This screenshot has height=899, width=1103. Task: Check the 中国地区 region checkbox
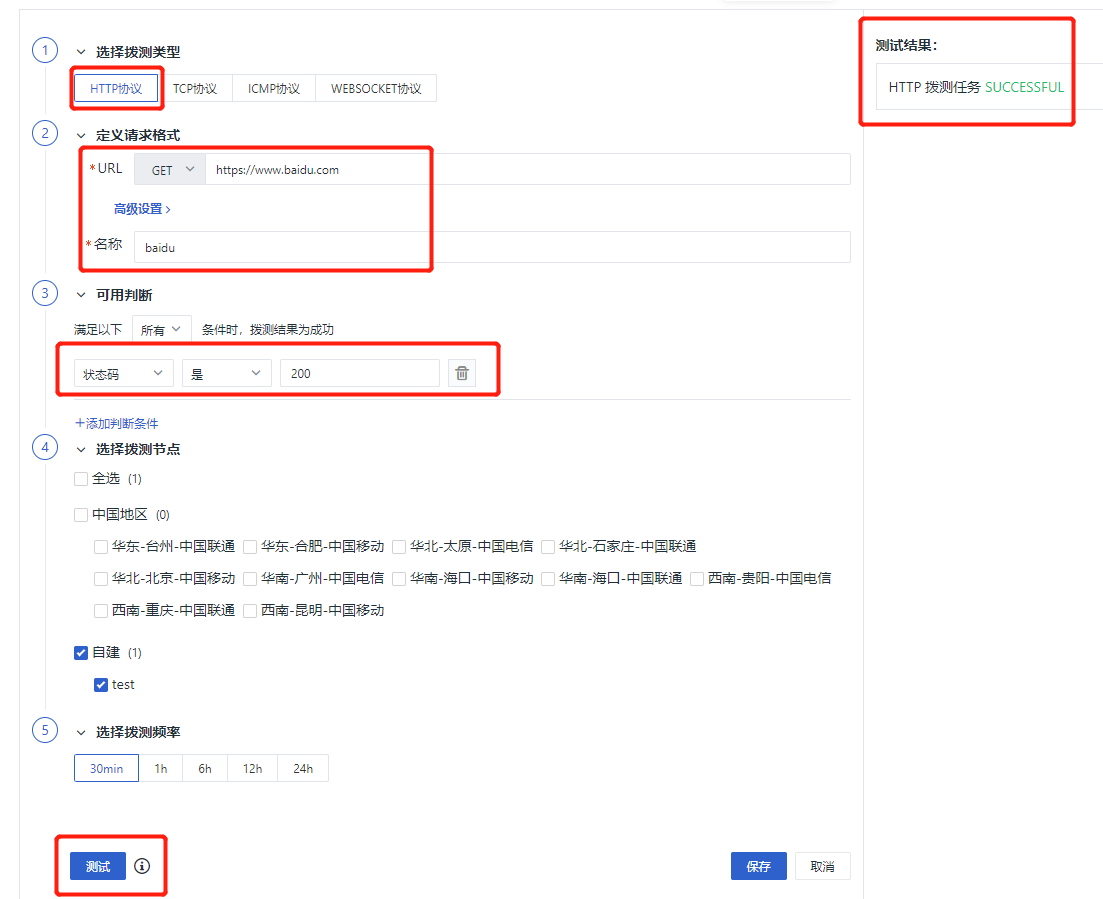click(81, 515)
